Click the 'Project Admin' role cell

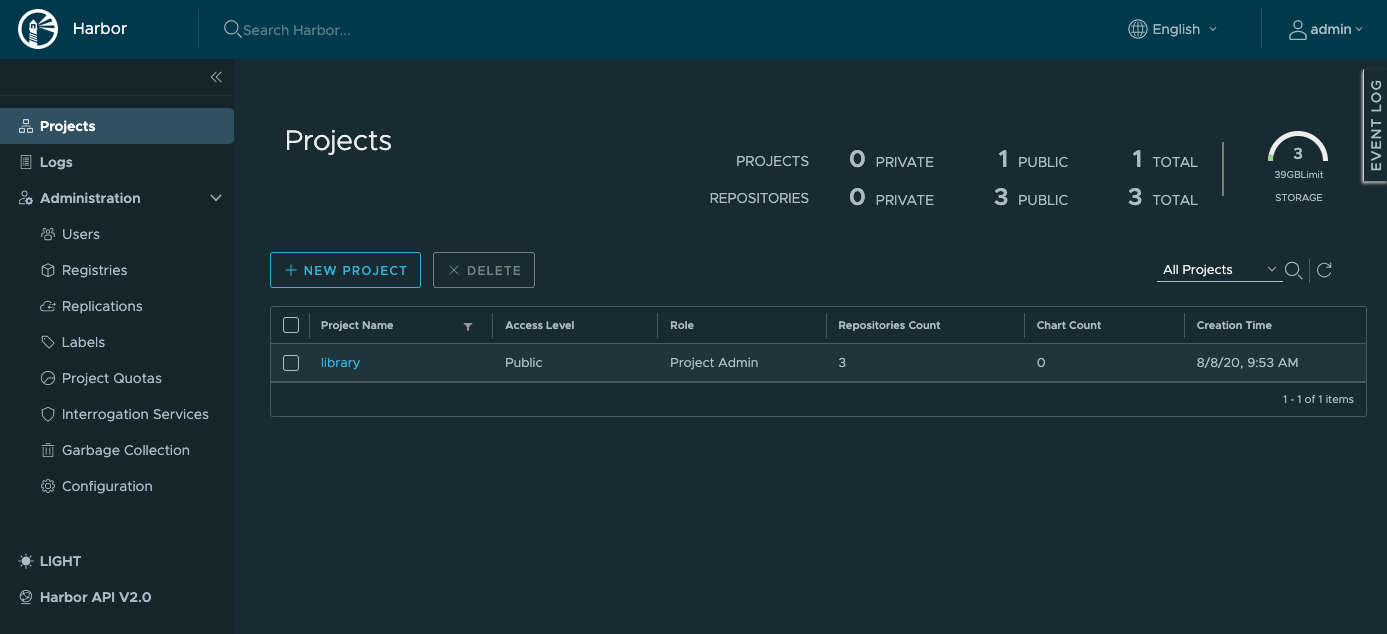click(714, 363)
